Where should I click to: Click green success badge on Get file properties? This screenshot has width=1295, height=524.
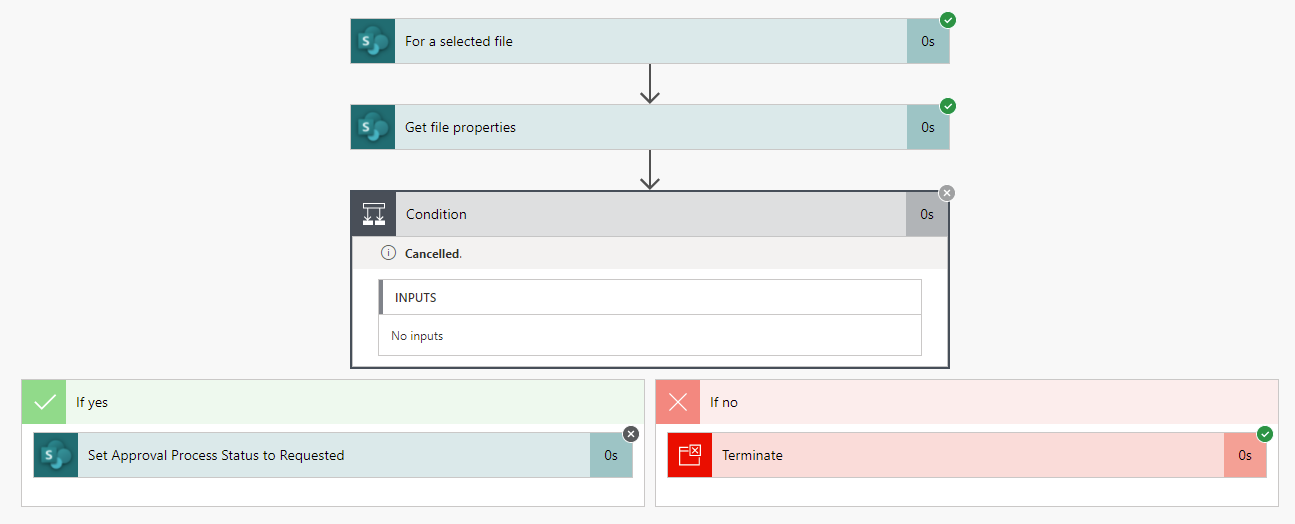948,106
